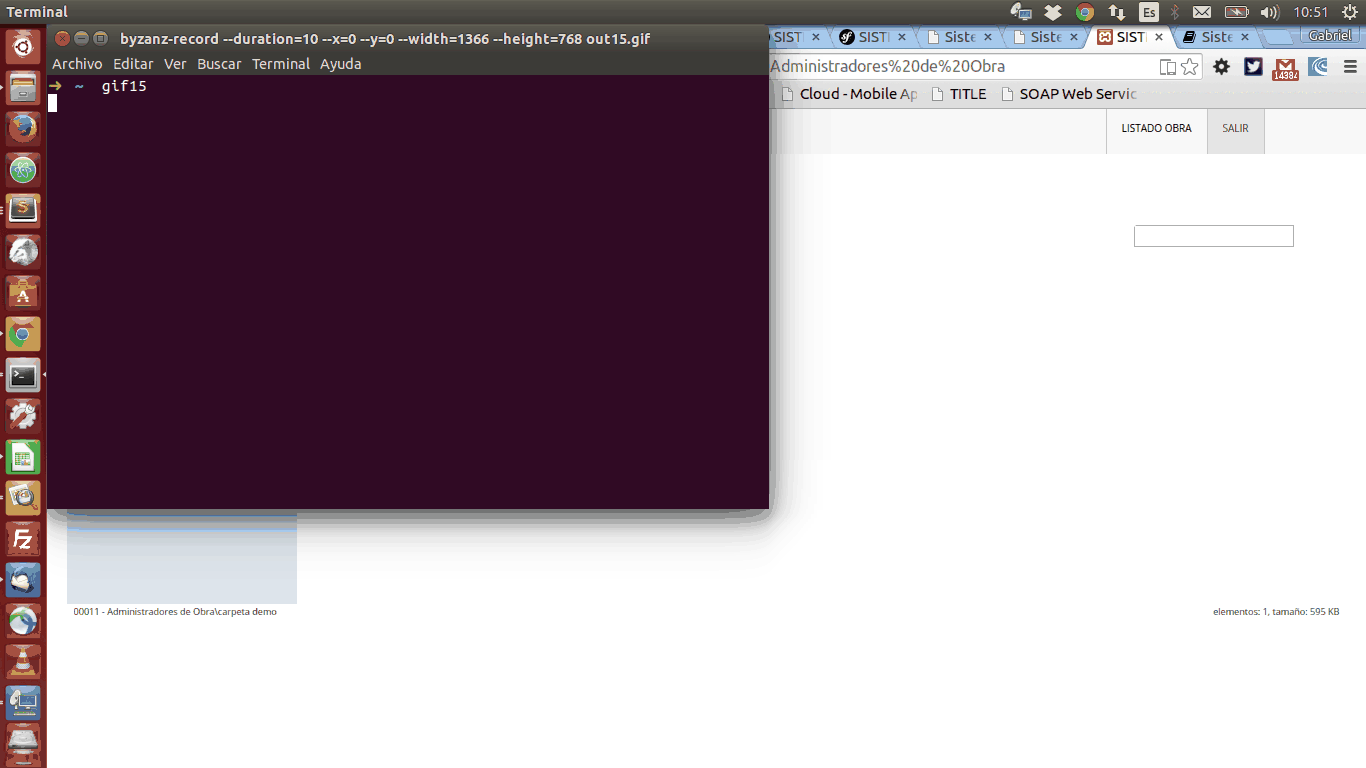Launch FileZilla from the launcher
1366x768 pixels.
23,540
